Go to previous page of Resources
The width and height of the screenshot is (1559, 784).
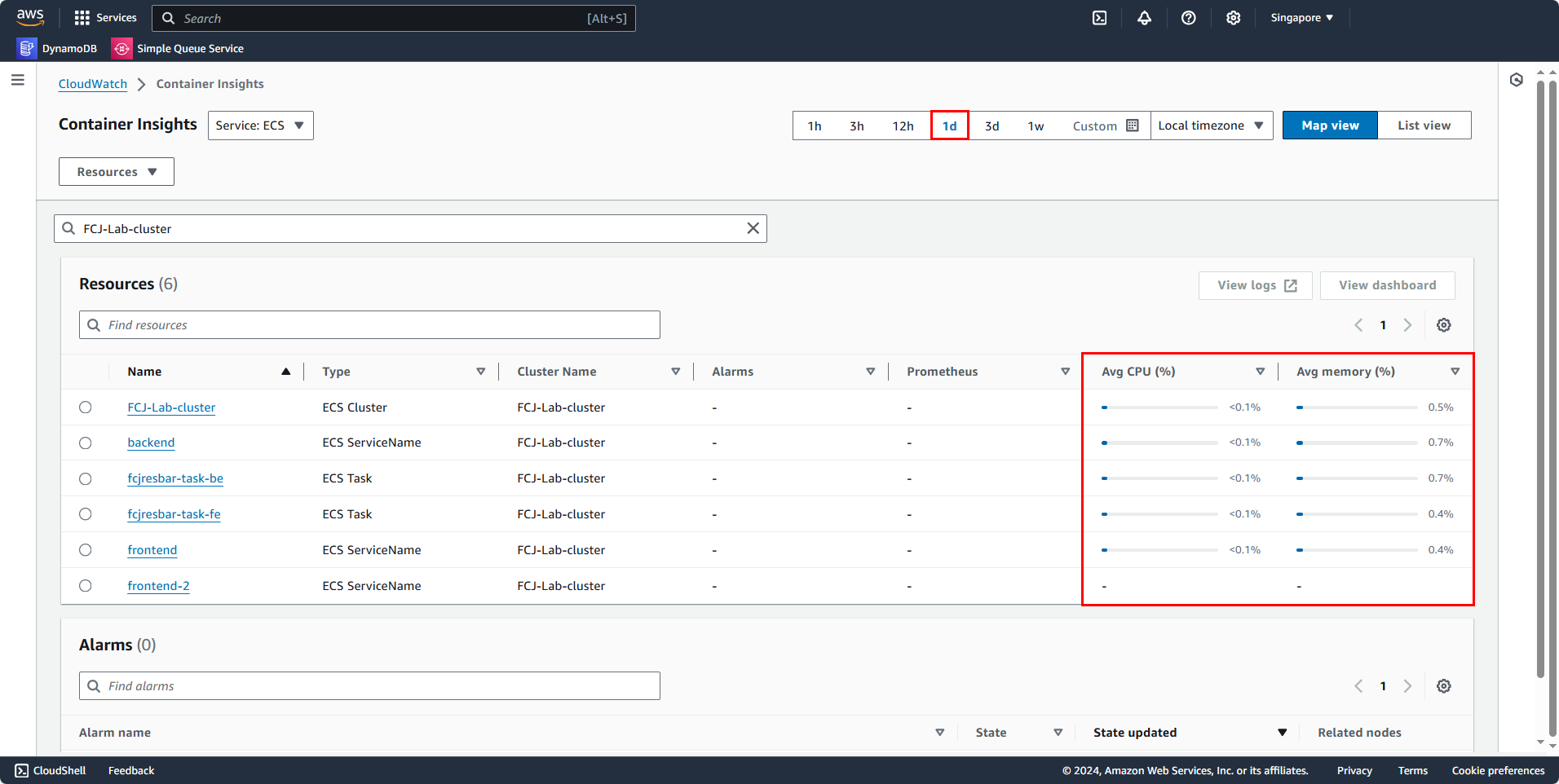1358,325
